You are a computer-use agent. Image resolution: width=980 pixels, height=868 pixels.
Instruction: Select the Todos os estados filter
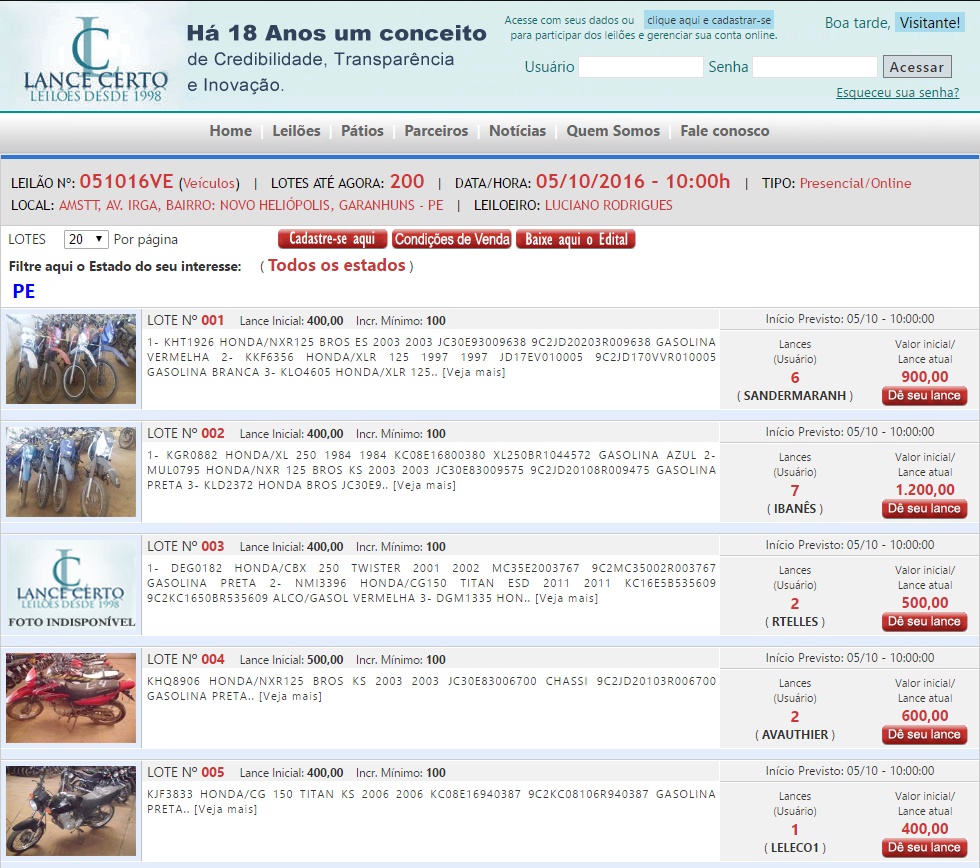tap(337, 266)
